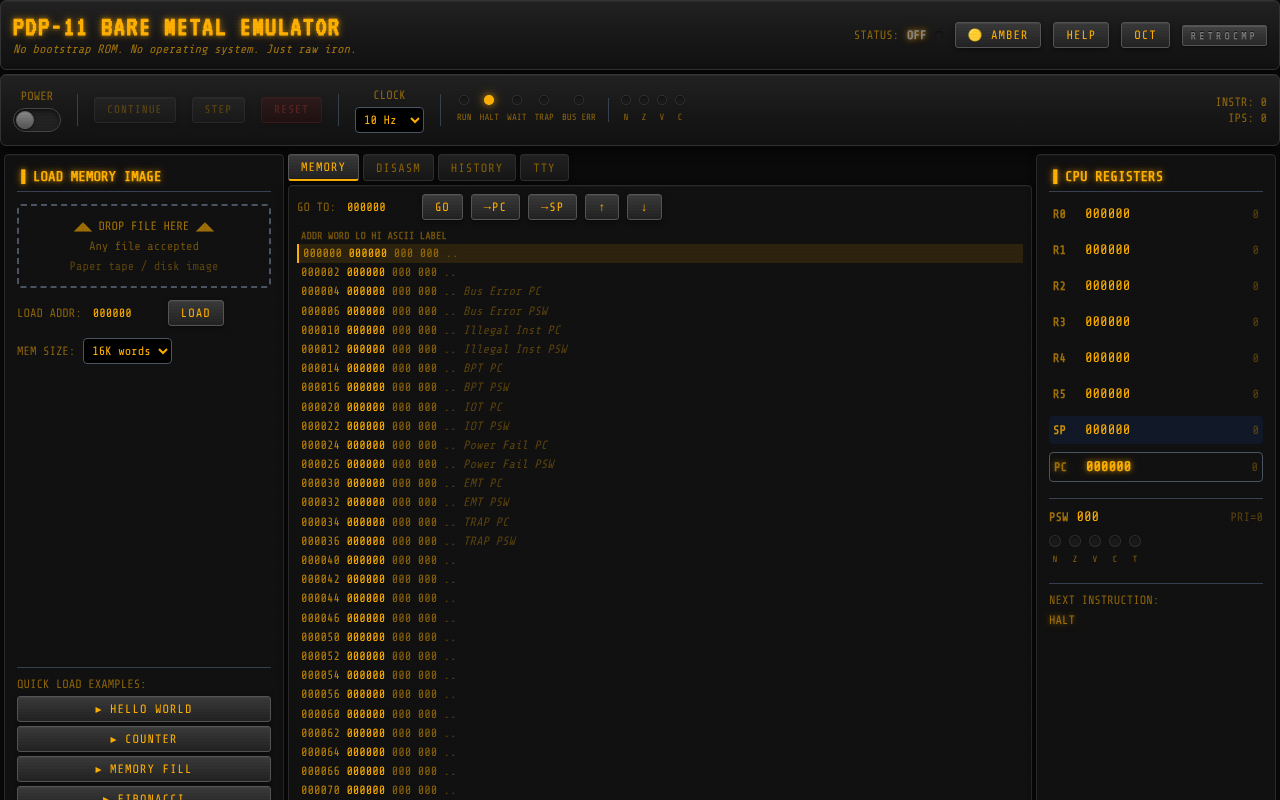The width and height of the screenshot is (1280, 800).
Task: Click the TRAP status LED
Action: [544, 100]
